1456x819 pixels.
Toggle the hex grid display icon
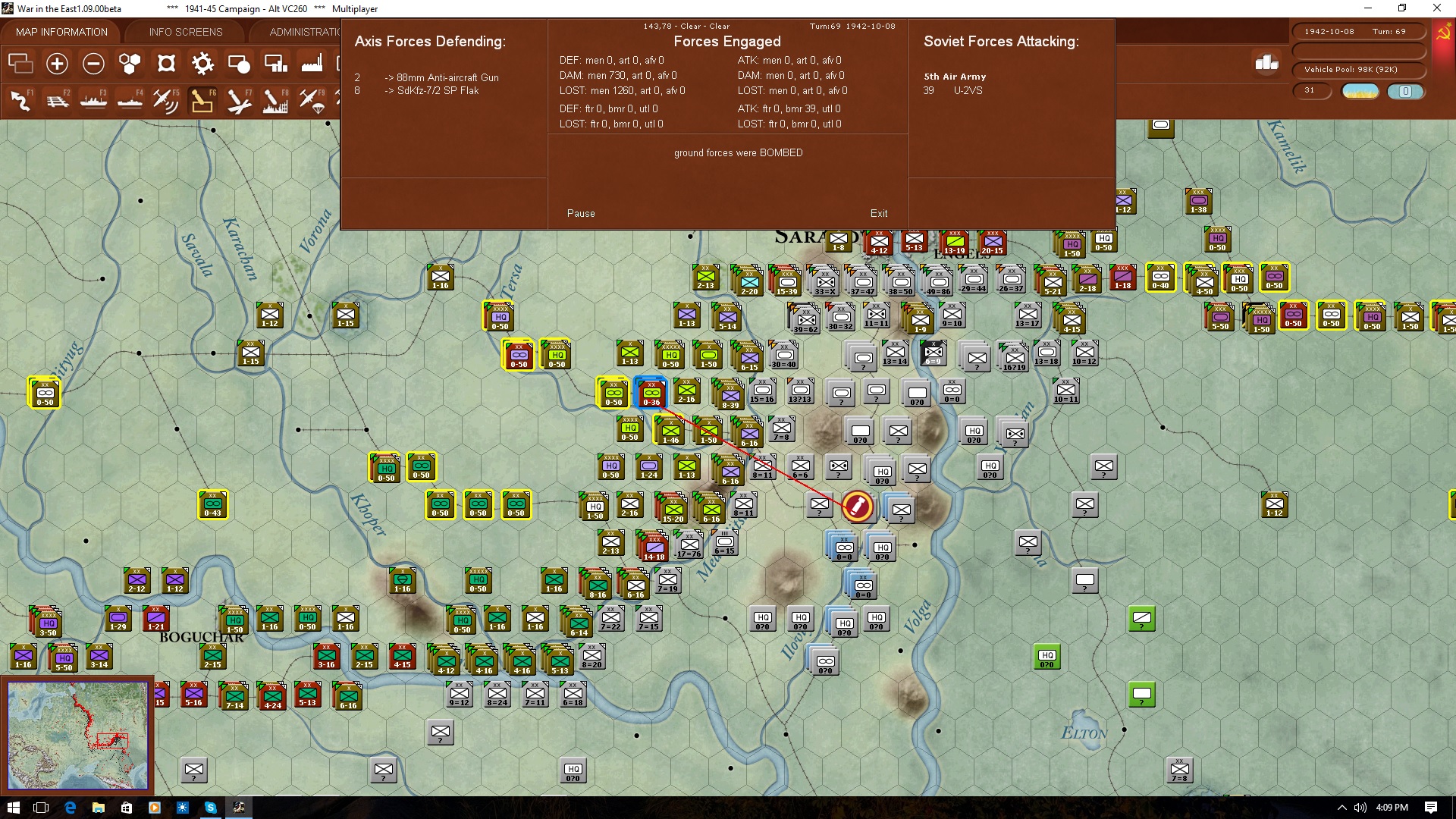click(x=130, y=64)
